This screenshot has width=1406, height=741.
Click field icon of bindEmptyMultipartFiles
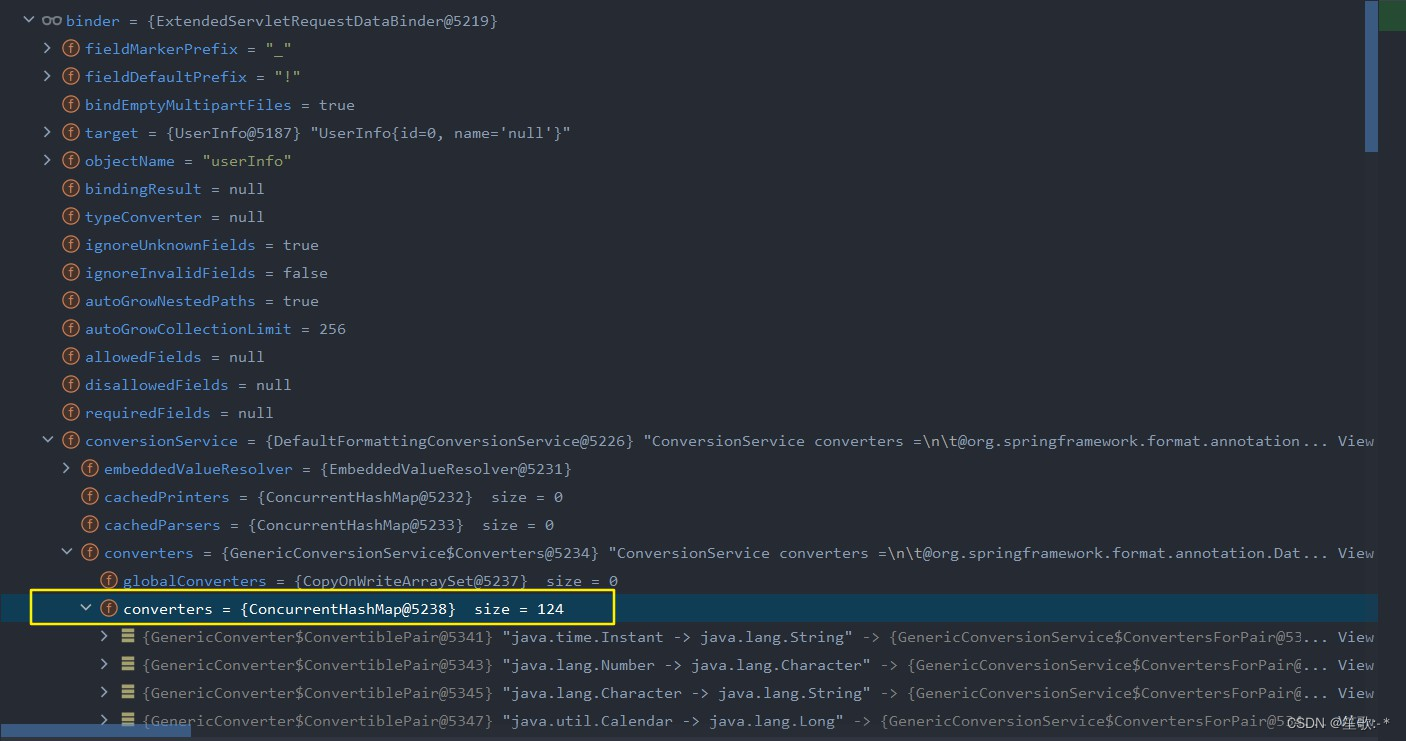70,104
